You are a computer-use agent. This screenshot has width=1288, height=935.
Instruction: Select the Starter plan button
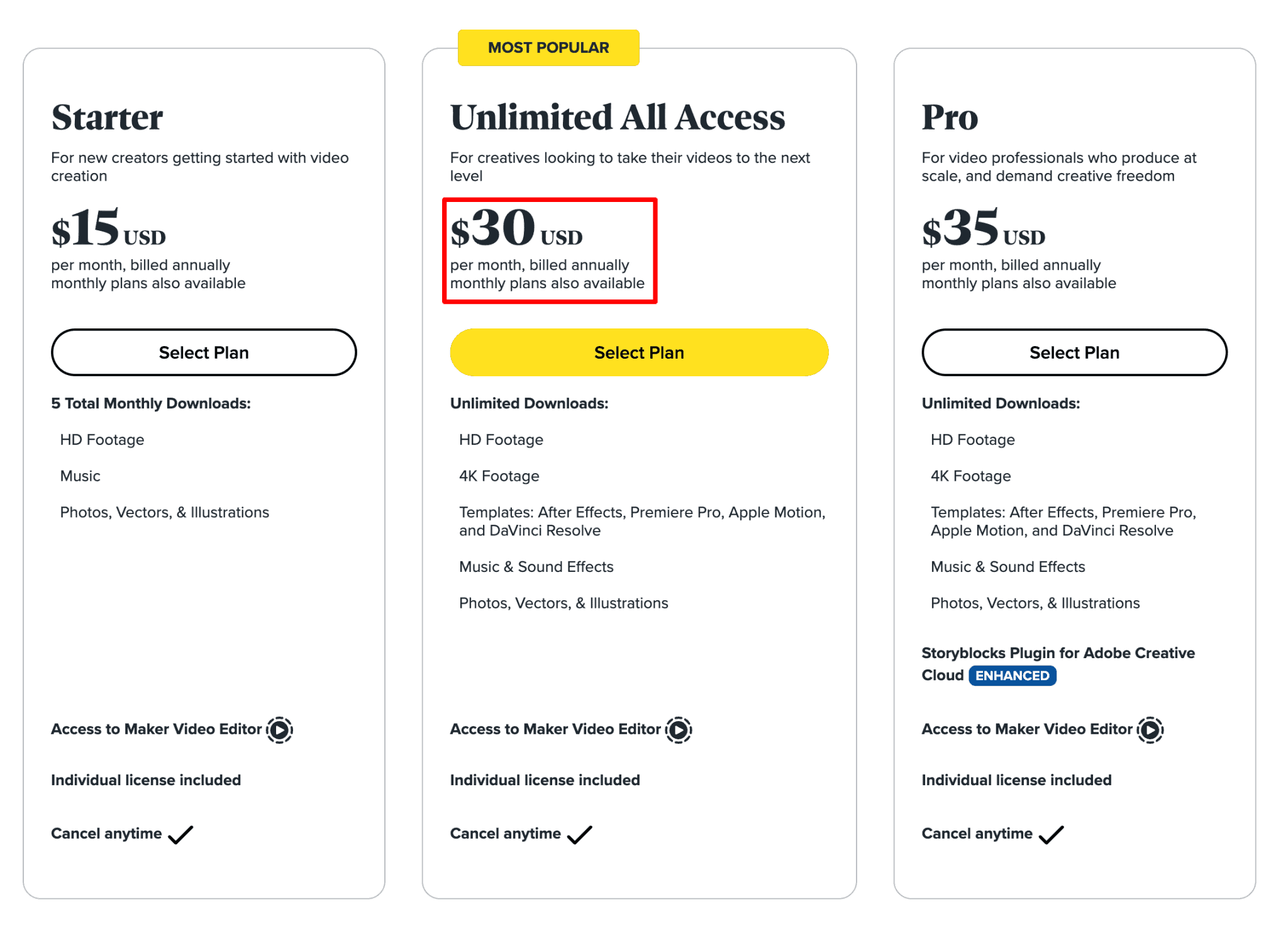[x=204, y=352]
